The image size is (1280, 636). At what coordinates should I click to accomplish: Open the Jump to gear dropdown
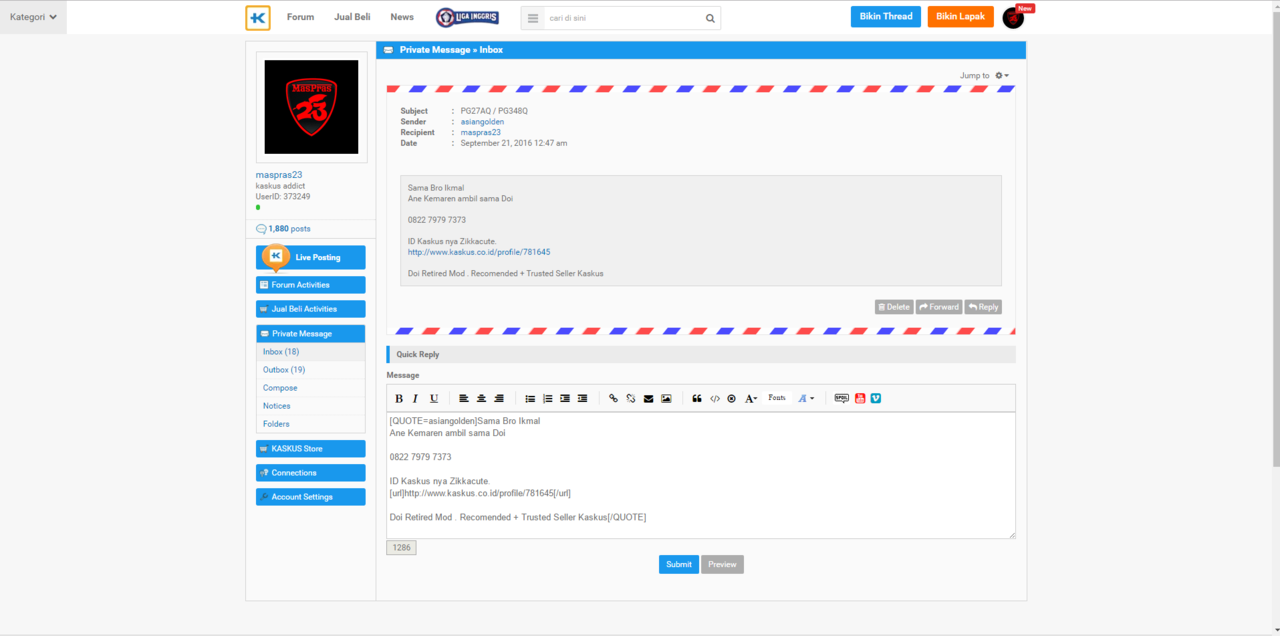tap(1002, 76)
